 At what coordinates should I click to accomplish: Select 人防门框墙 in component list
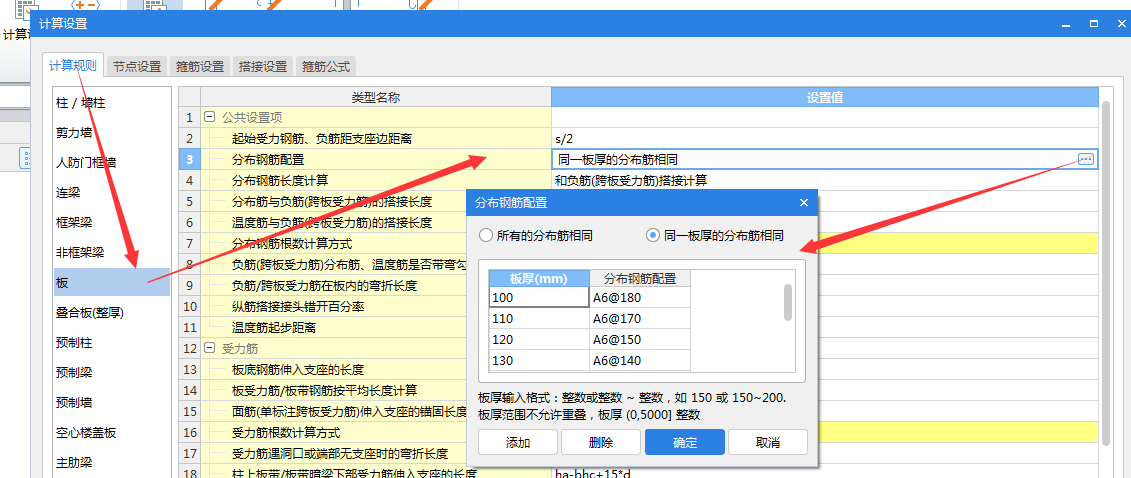click(112, 163)
